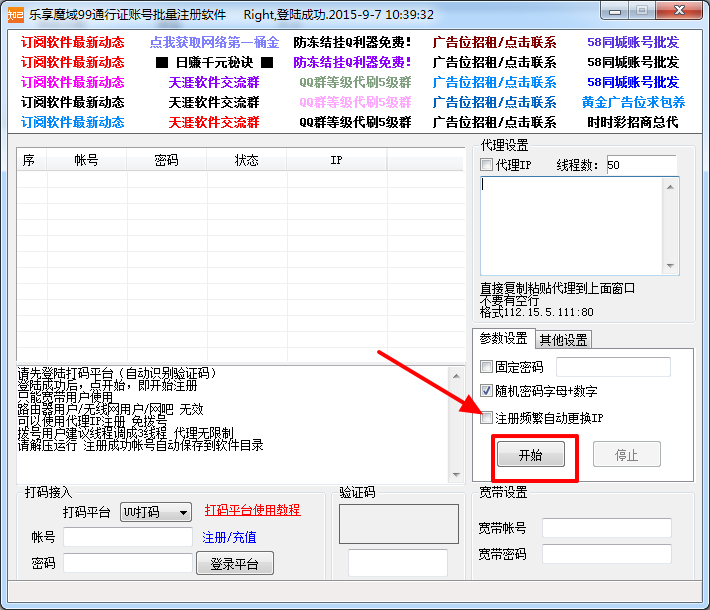
Task: Click the 登录平台 button
Action: [x=235, y=563]
